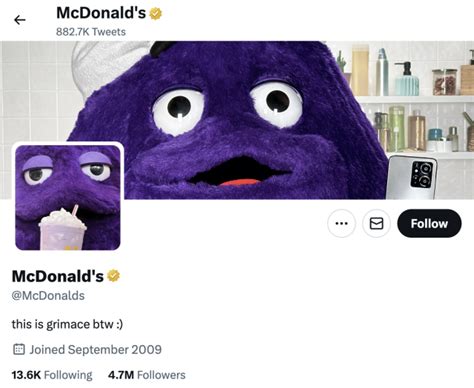The height and width of the screenshot is (388, 474).
Task: Click the calendar icon next to Joined date
Action: tap(19, 349)
